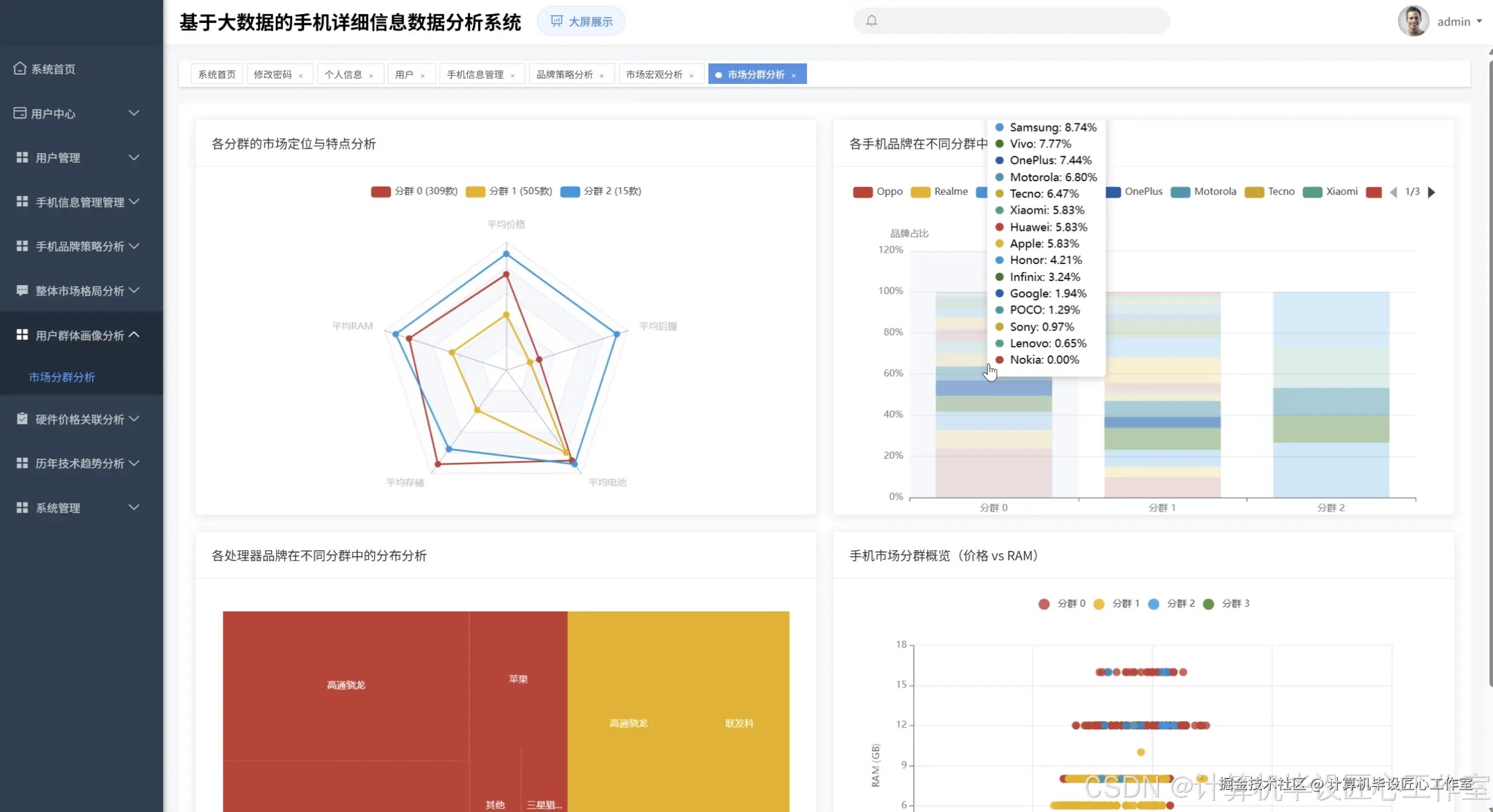1493x812 pixels.
Task: Open 市场分群分析 submenu link
Action: 62,377
